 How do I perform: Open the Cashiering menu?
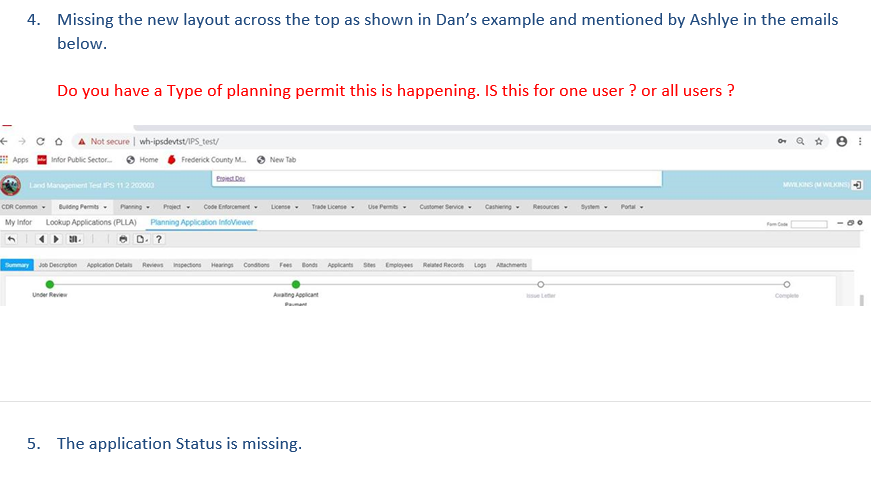[502, 207]
